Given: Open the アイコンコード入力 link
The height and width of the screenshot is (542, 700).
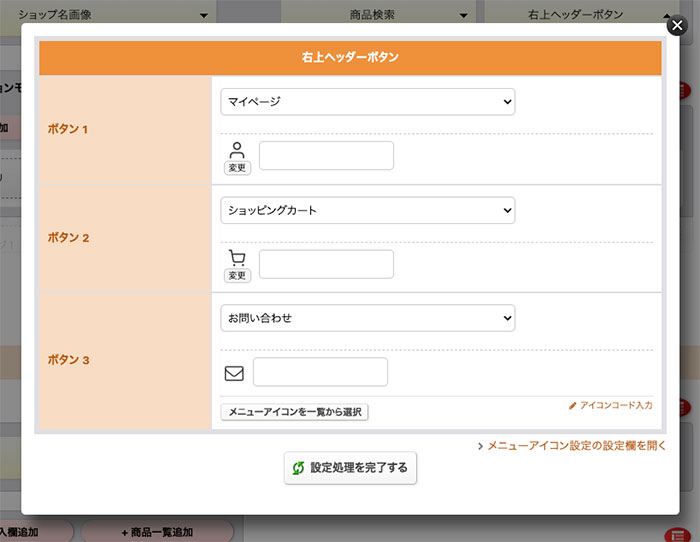Looking at the screenshot, I should [610, 406].
